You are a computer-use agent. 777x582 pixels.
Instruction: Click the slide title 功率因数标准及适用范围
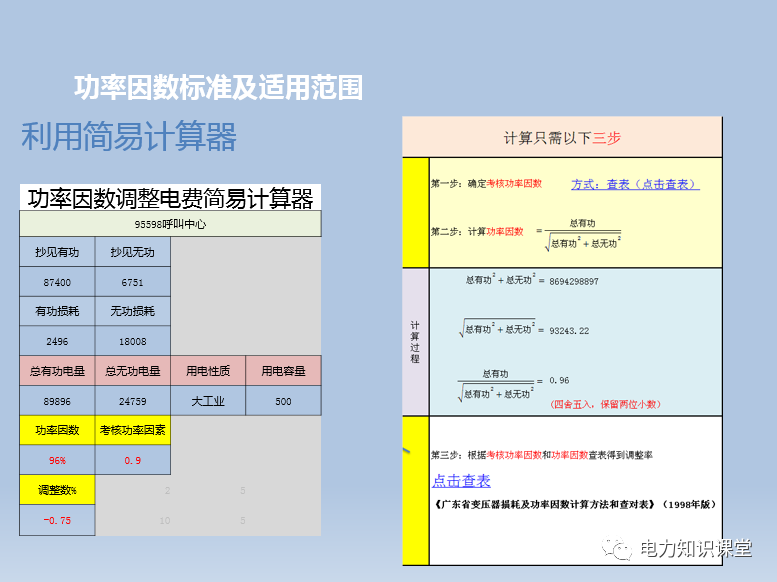click(219, 87)
